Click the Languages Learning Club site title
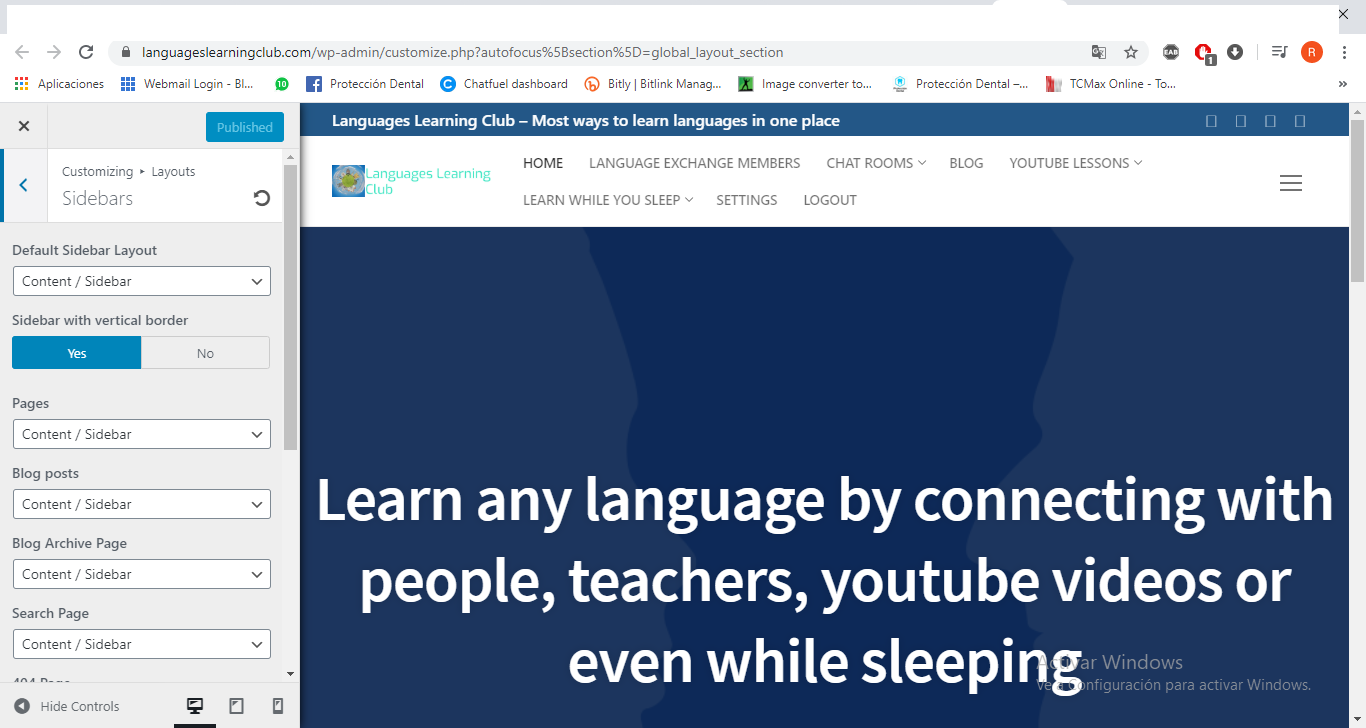Viewport: 1366px width, 728px height. click(x=428, y=181)
